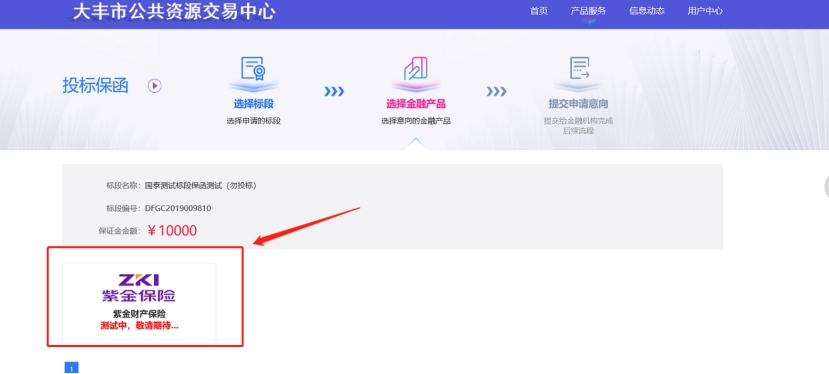
Task: Click the ZKI 紫金保险 logo
Action: [139, 288]
